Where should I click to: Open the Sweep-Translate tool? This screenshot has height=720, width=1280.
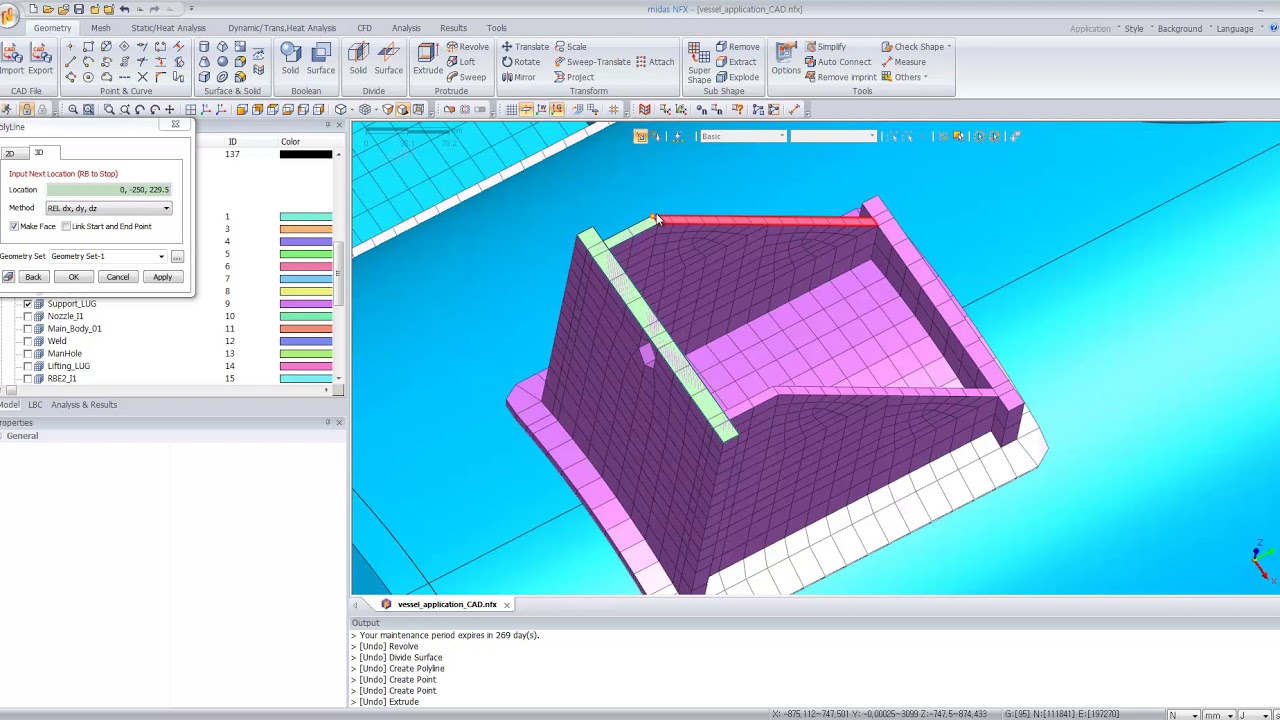tap(591, 62)
